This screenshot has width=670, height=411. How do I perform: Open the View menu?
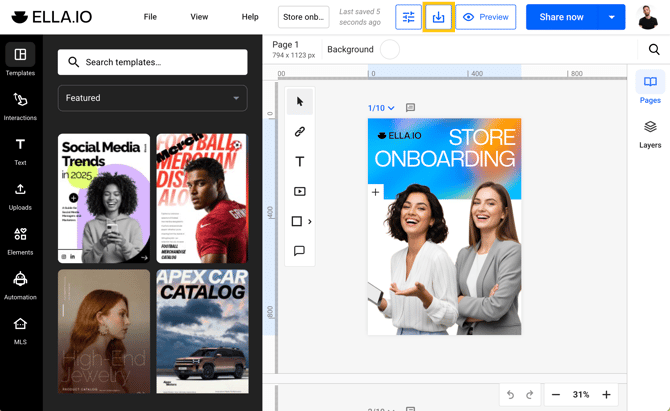tap(199, 17)
